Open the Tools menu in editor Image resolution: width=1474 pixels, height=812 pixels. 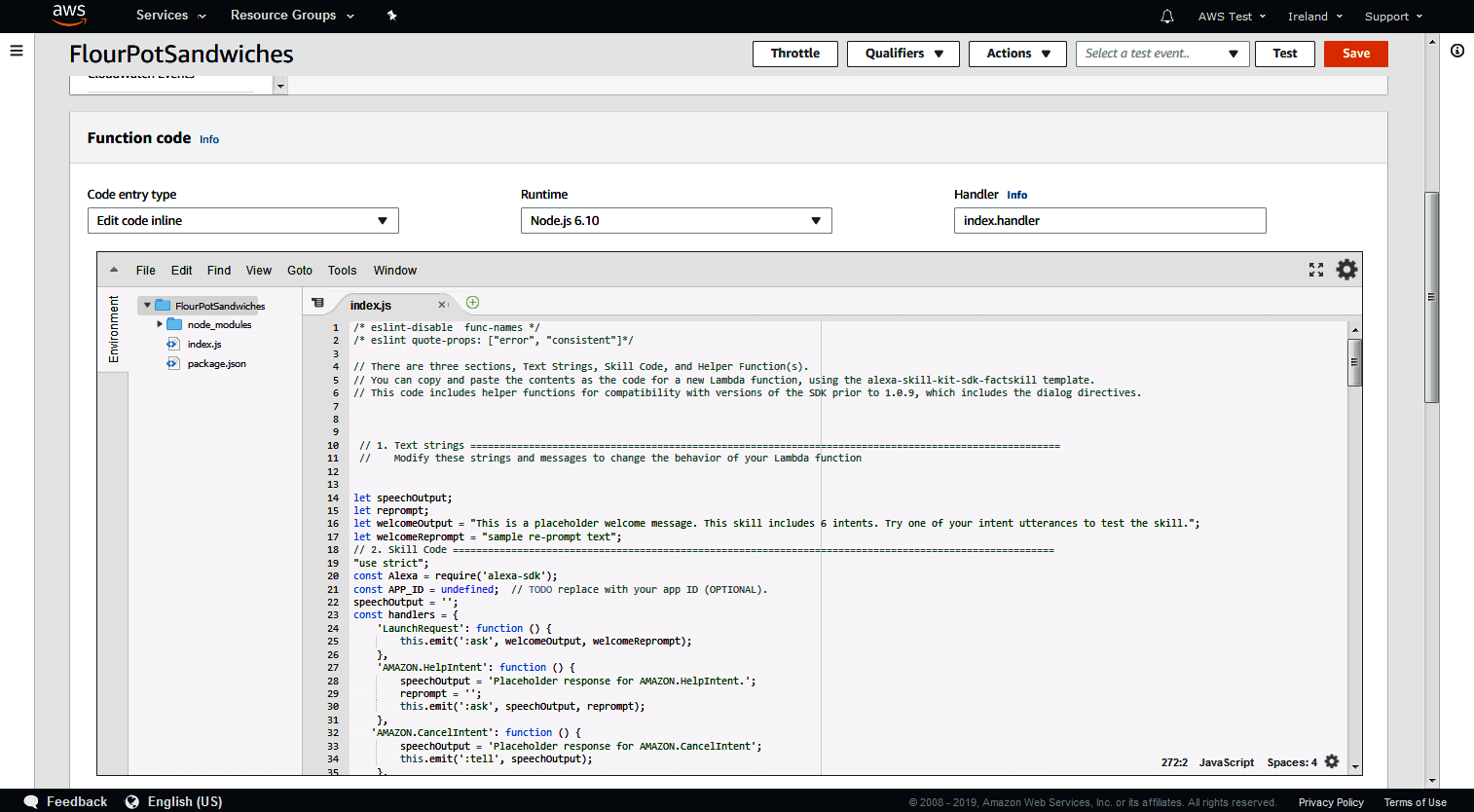point(342,271)
